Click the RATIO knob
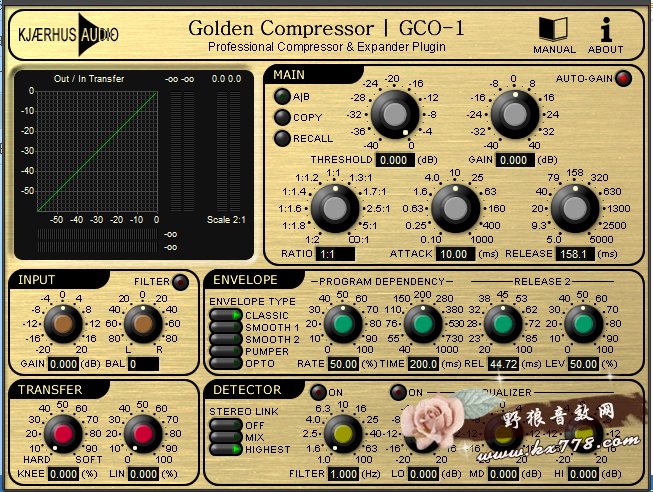This screenshot has height=492, width=653. (x=335, y=208)
